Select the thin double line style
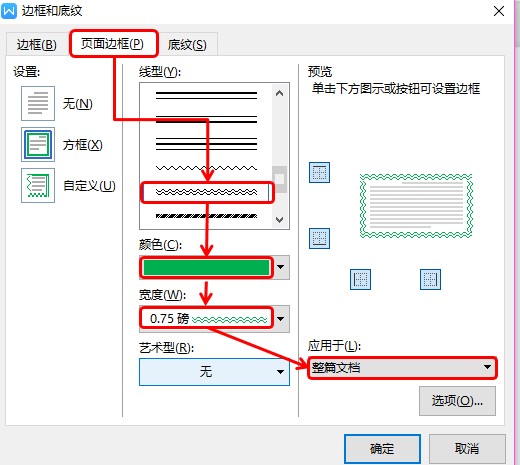Viewport: 520px width, 465px height. 206,96
